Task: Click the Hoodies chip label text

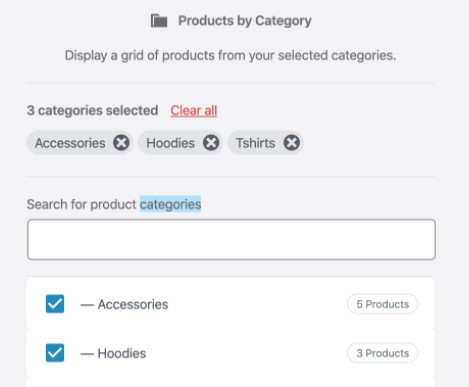Action: [170, 143]
